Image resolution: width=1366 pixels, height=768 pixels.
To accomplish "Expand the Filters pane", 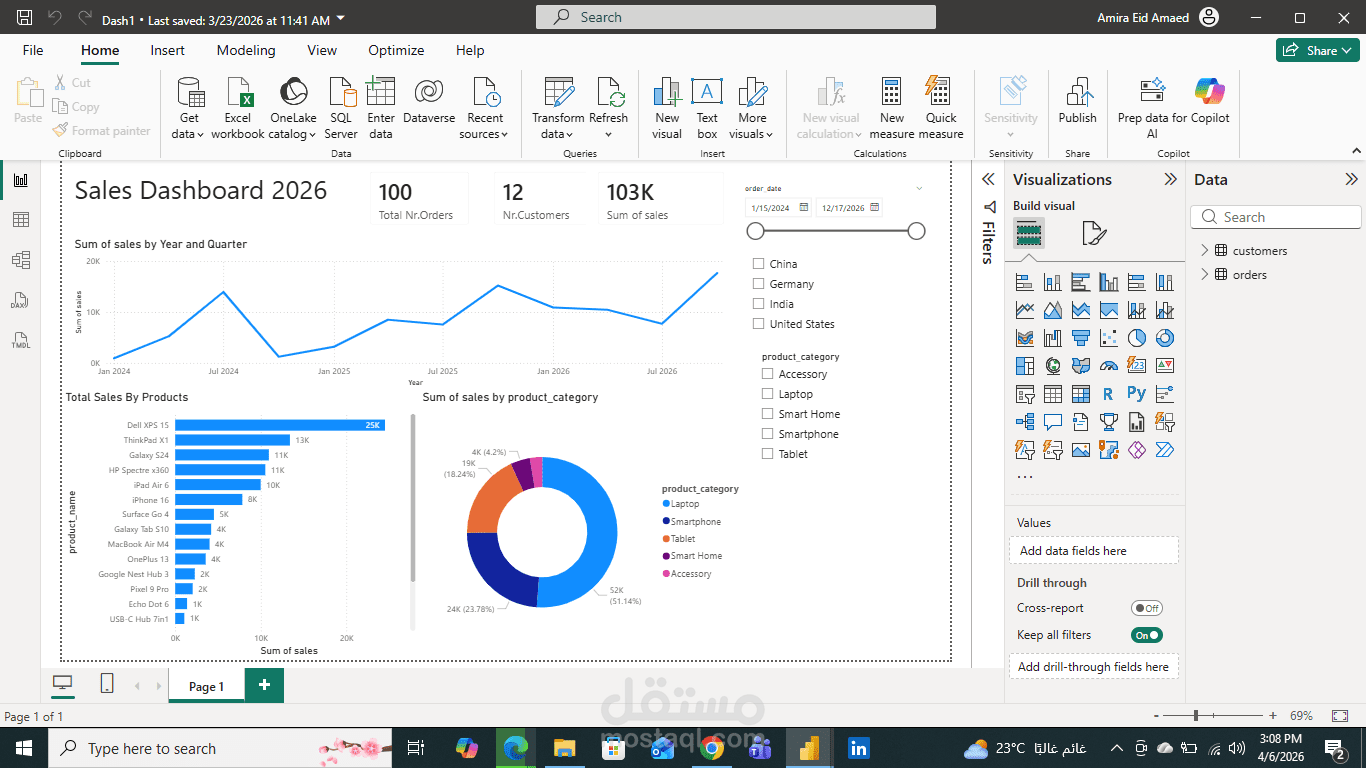I will (x=988, y=180).
